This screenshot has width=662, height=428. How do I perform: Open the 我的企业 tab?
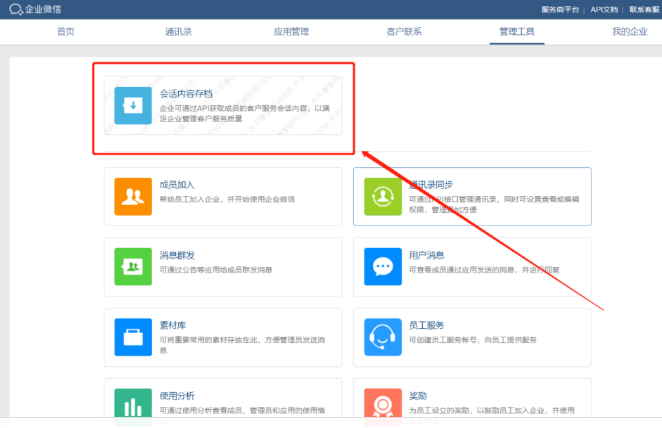630,32
